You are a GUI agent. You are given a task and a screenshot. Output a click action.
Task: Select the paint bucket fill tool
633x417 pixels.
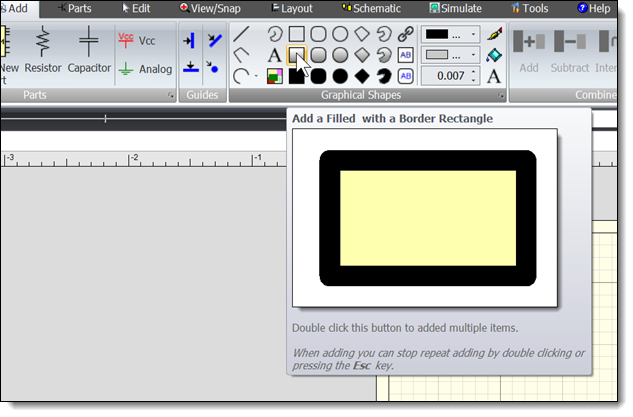tap(495, 55)
